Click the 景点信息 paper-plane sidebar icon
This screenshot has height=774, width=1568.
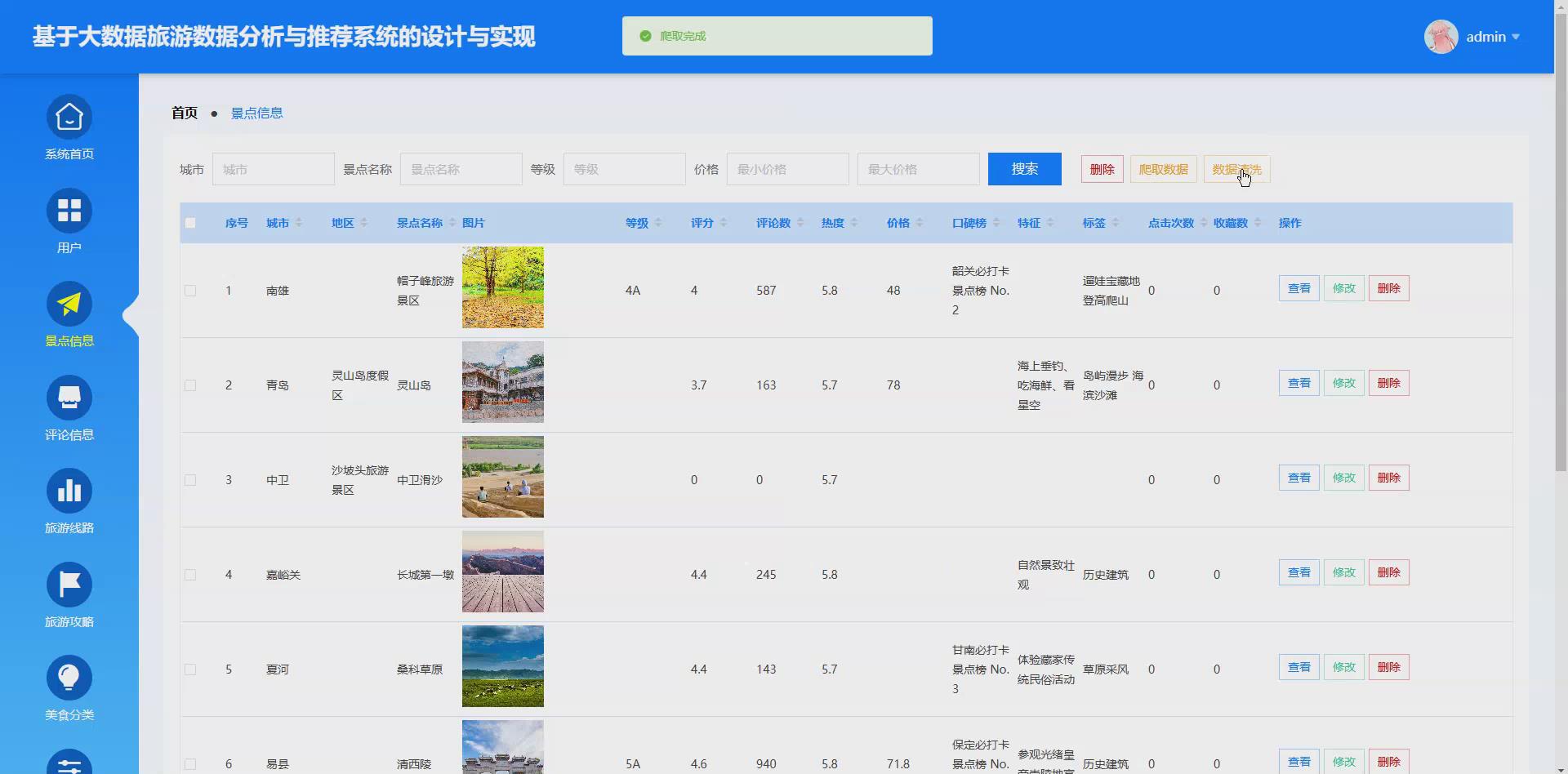[x=69, y=303]
